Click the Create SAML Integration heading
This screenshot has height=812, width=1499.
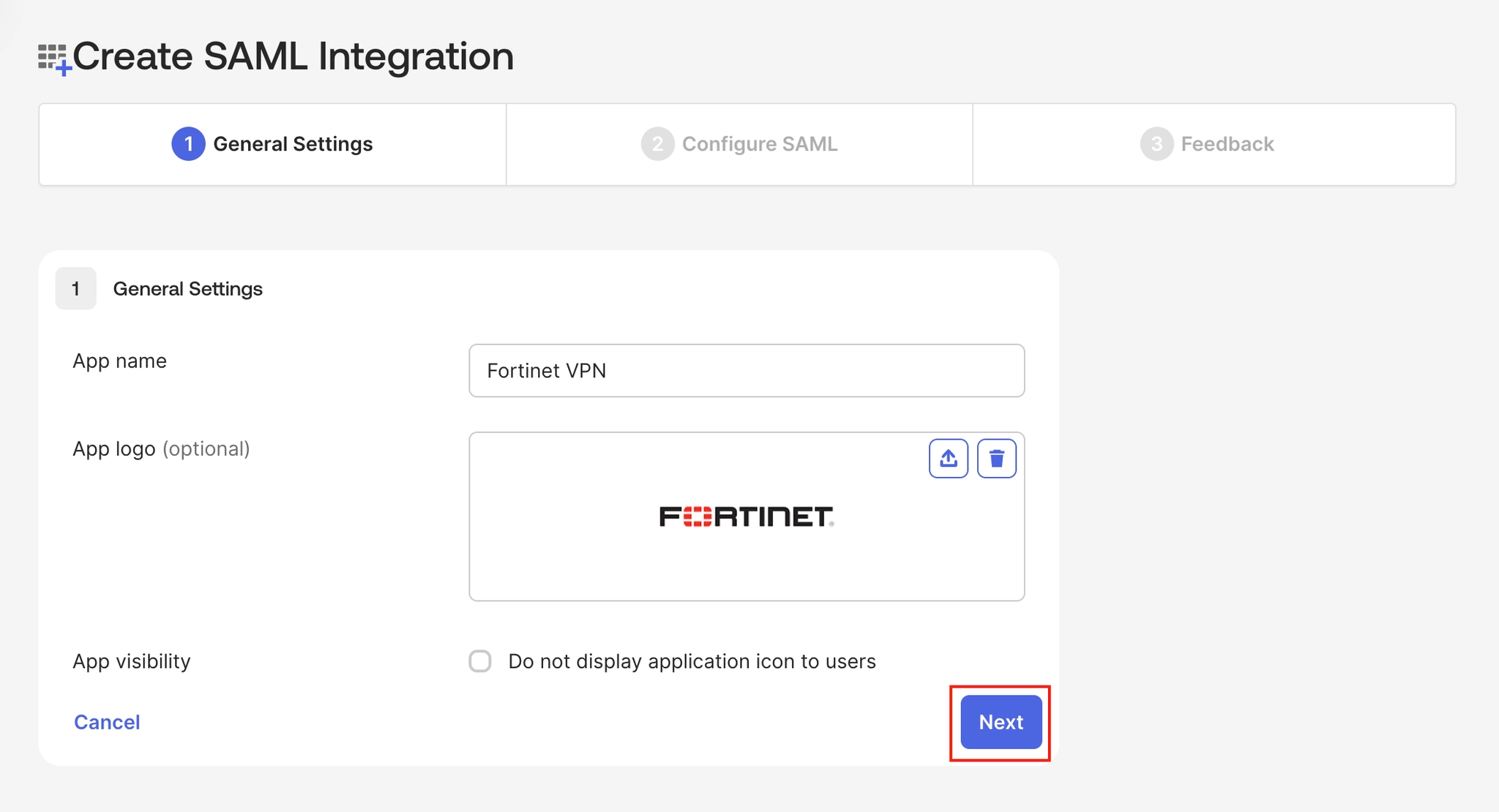pos(293,56)
